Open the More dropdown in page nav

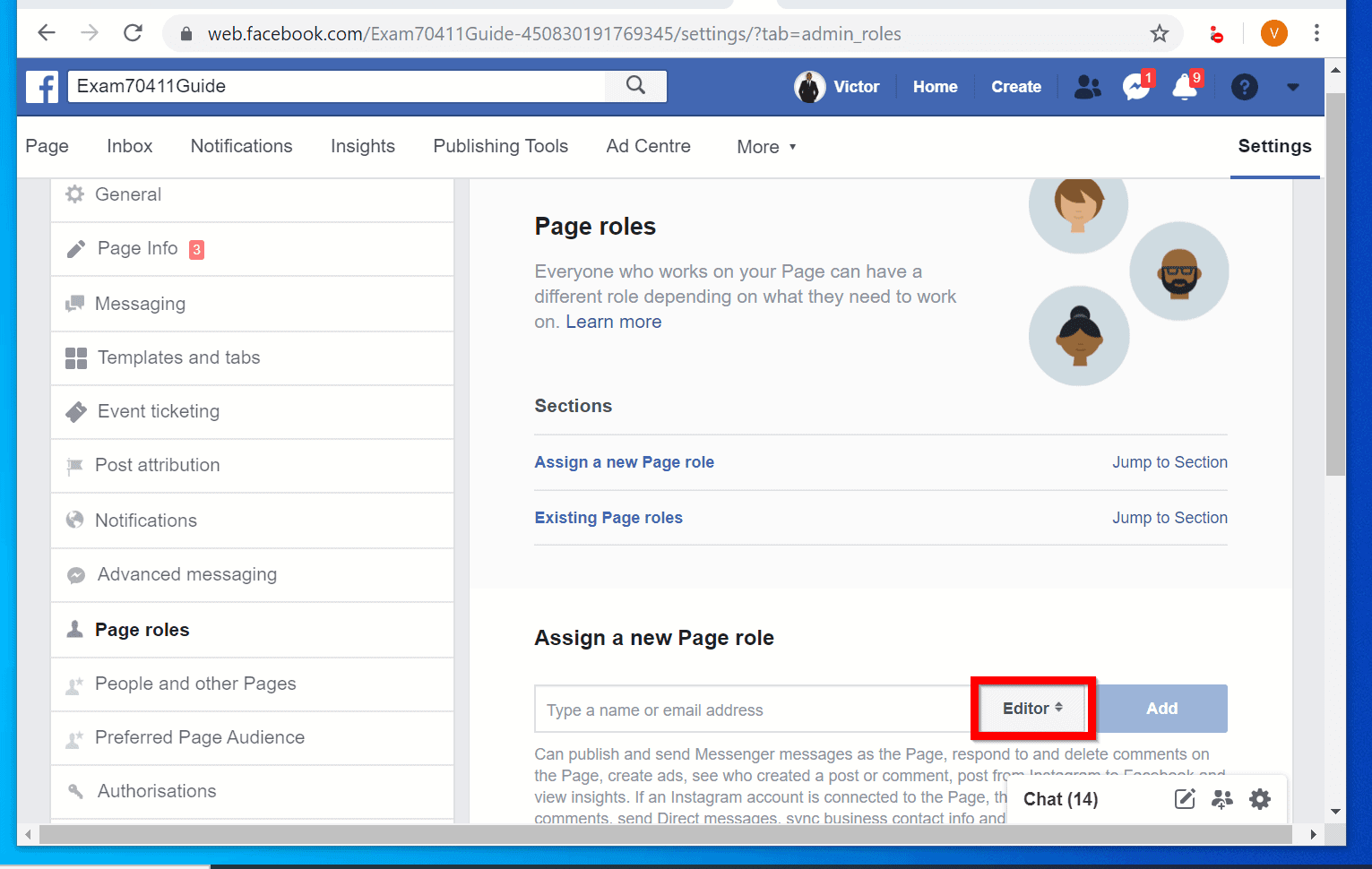pos(766,147)
